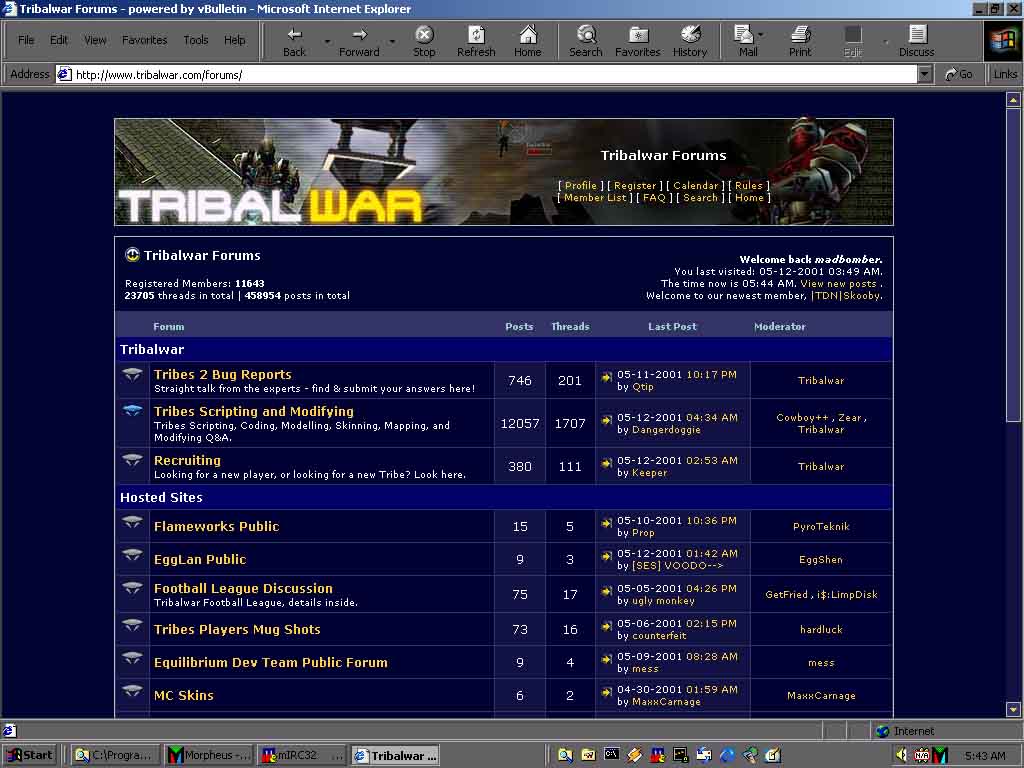Open the Tools menu
Image resolution: width=1024 pixels, height=768 pixels.
pyautogui.click(x=195, y=40)
